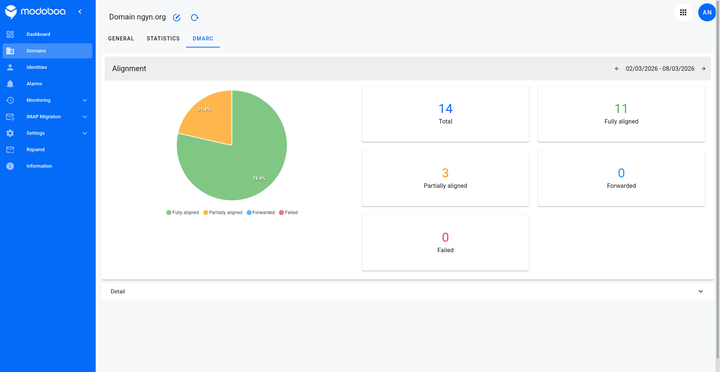Open the AN user avatar menu
The image size is (720, 372).
coord(707,12)
